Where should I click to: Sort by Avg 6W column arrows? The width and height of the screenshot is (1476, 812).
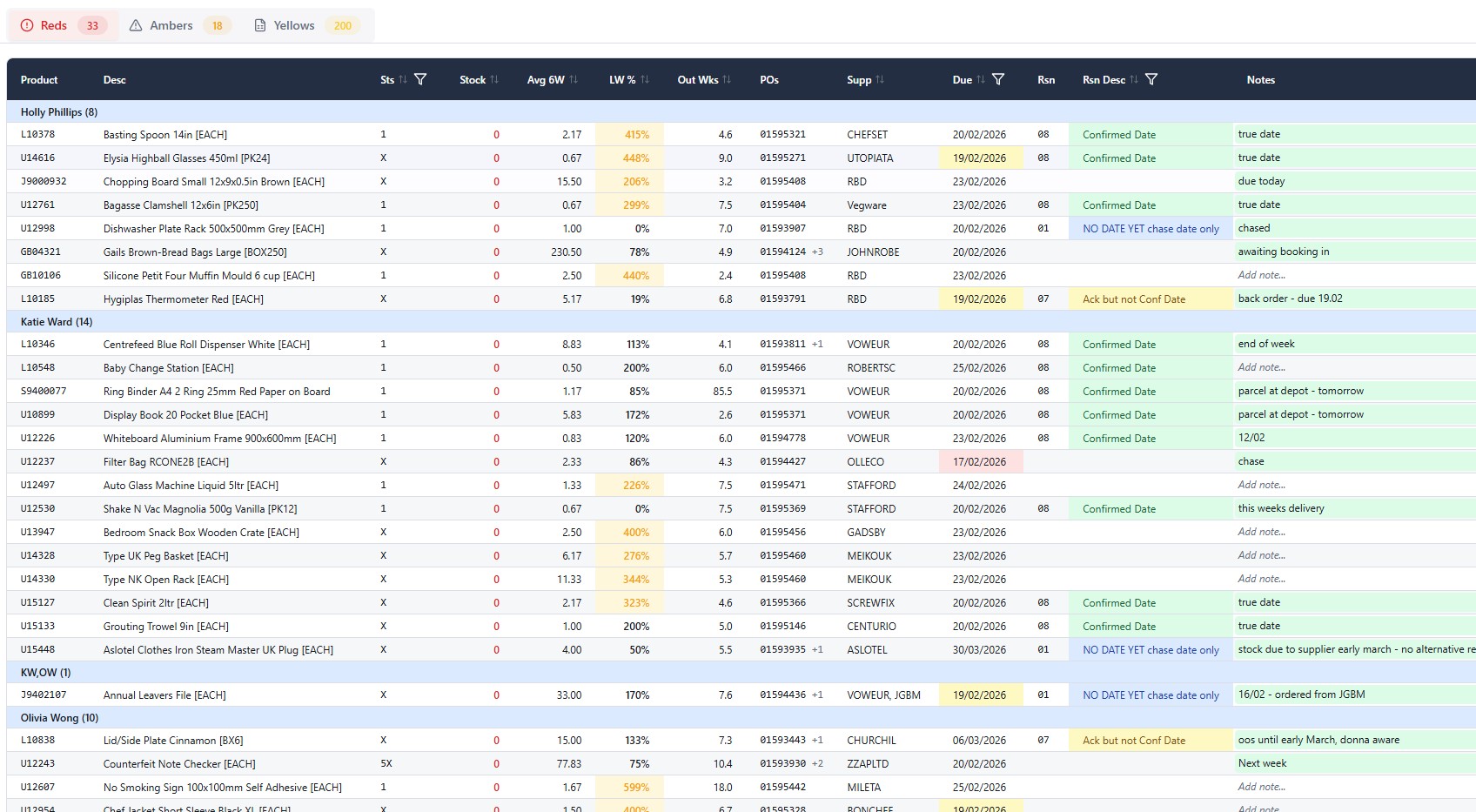tap(574, 79)
